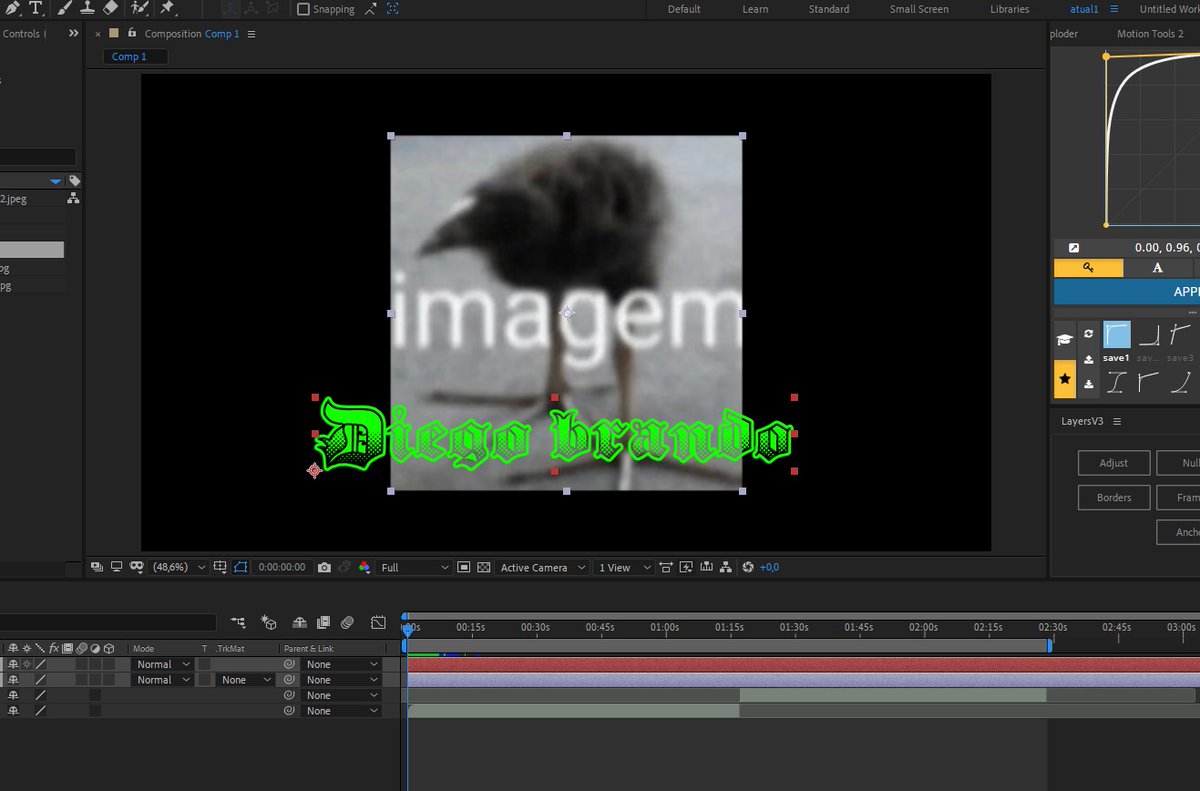Open the Full resolution dropdown

tap(415, 567)
